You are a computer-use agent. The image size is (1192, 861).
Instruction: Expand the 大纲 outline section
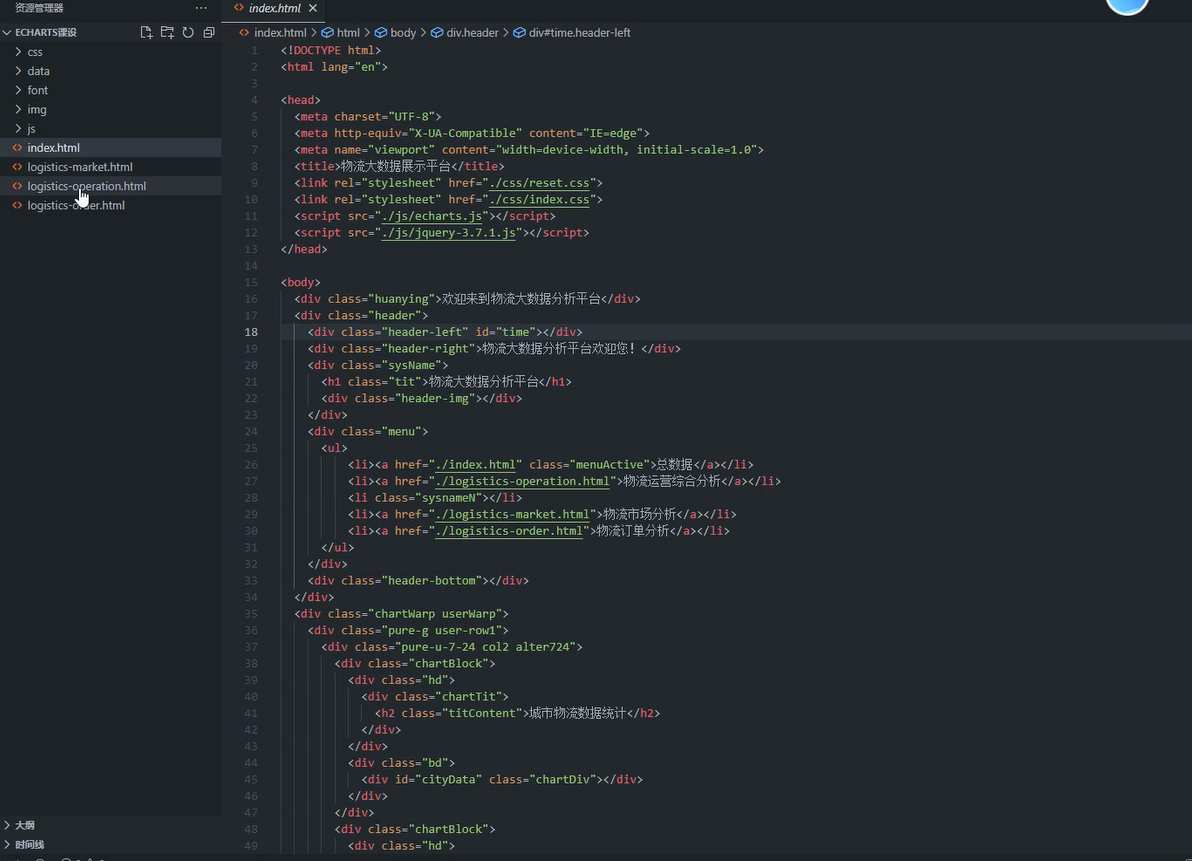point(24,825)
